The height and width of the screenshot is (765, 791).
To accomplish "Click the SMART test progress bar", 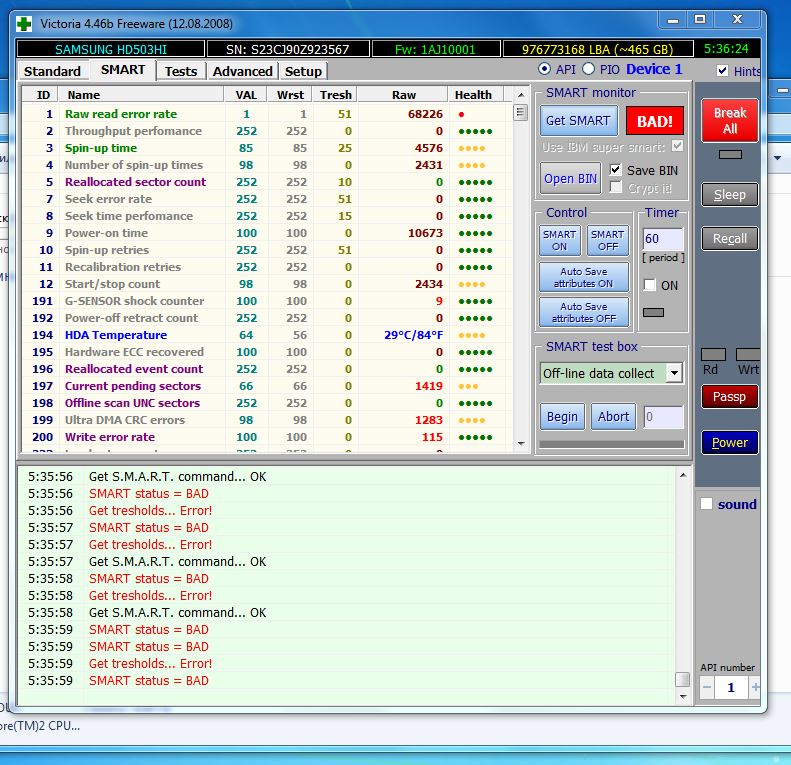I will tap(611, 443).
